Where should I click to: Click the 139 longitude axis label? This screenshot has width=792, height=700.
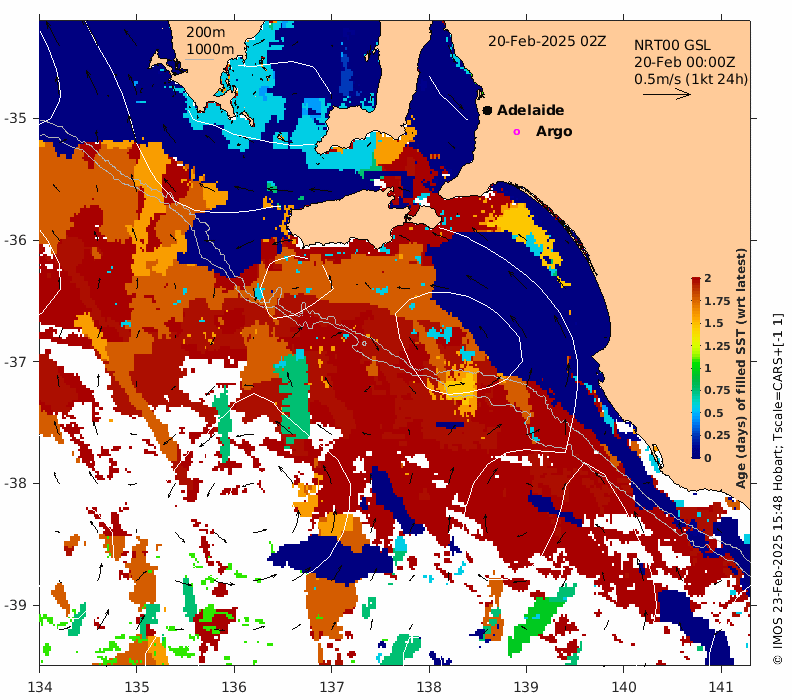pos(526,687)
